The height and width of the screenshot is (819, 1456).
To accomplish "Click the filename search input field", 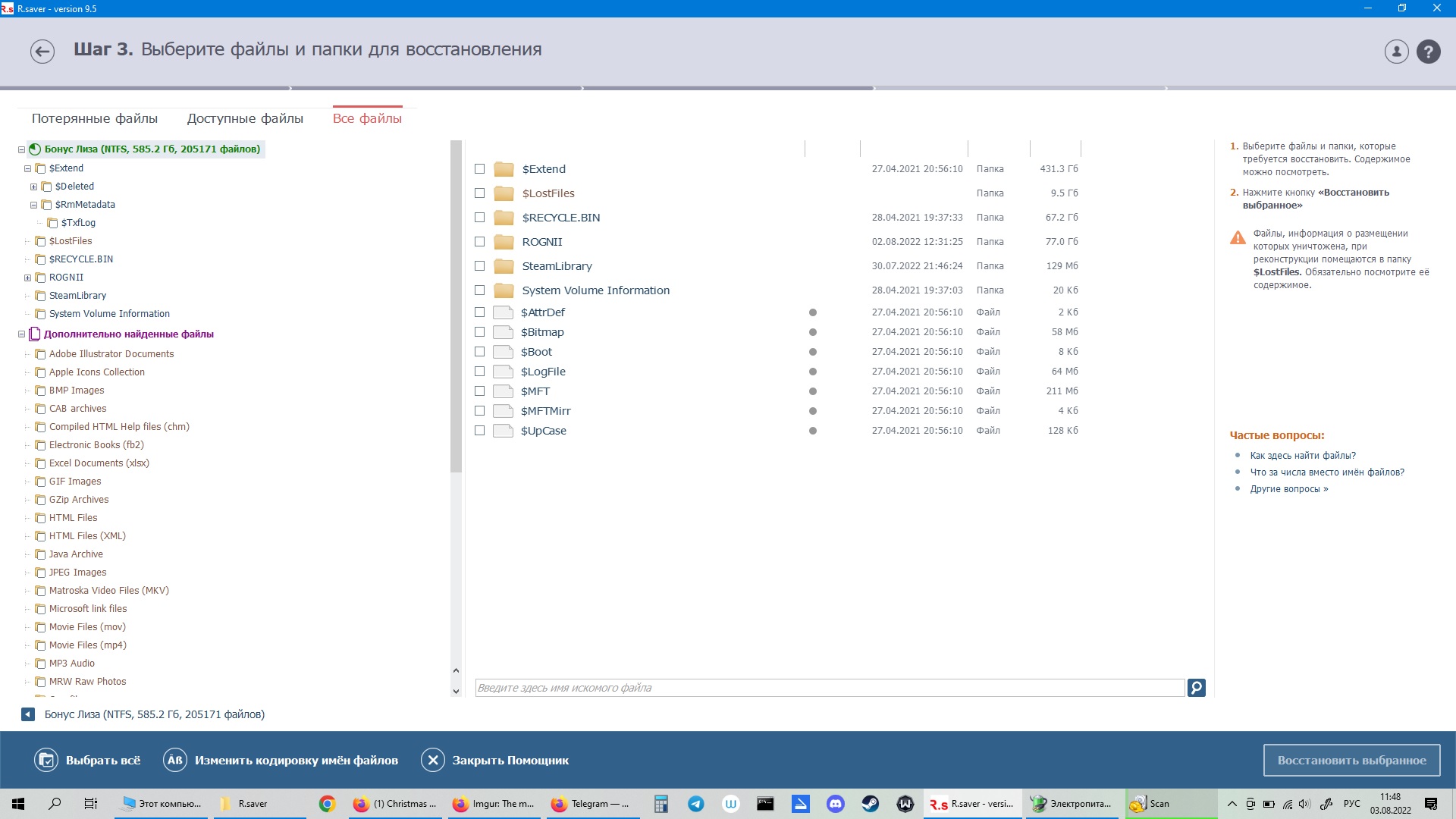I will [829, 688].
